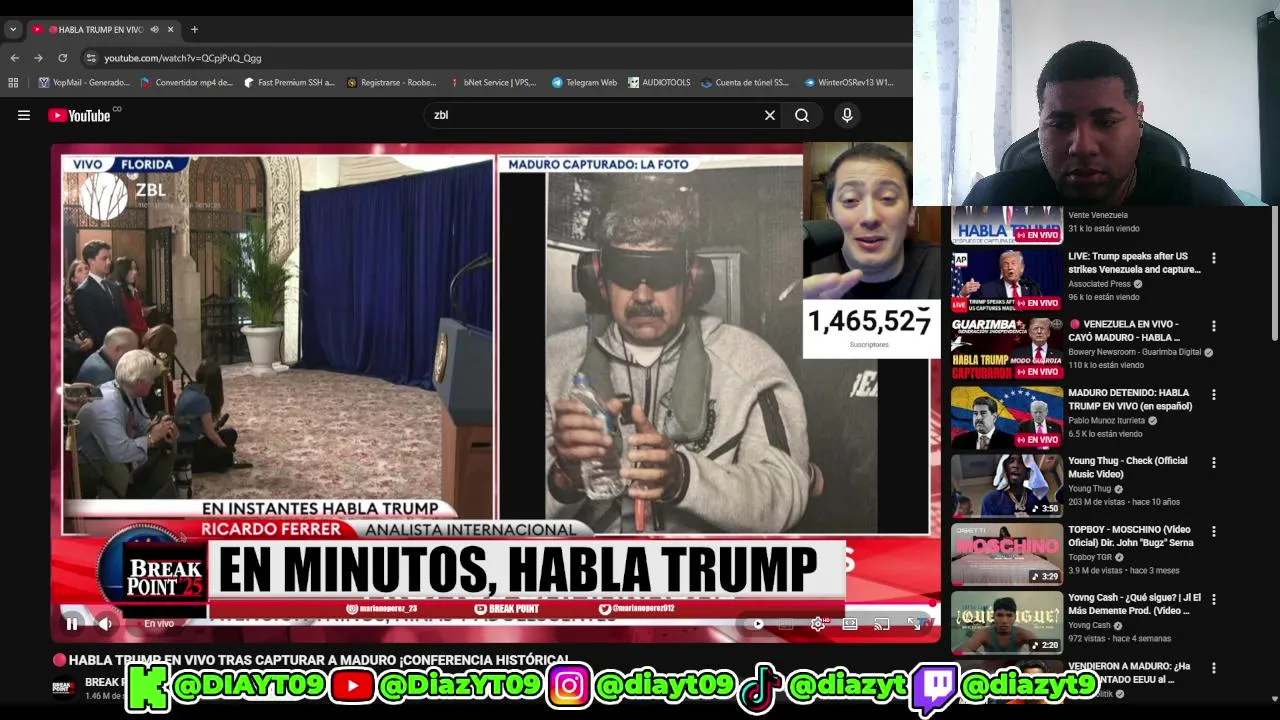Image resolution: width=1280 pixels, height=720 pixels.
Task: Open BREAK POINT channel avatar below video
Action: (63, 688)
